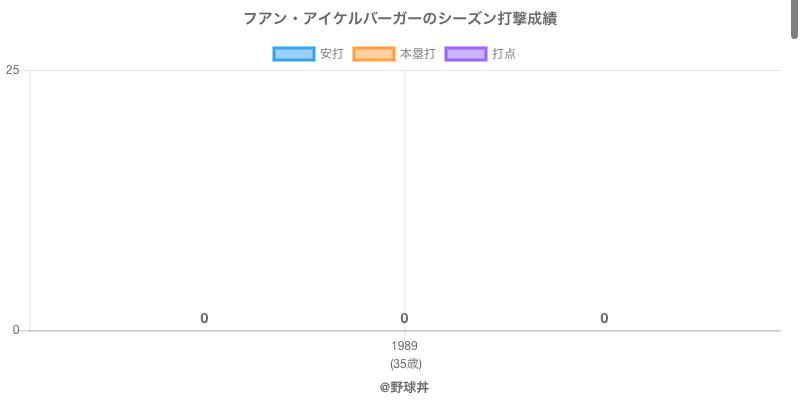Select the rightmost 0 data label

(x=604, y=318)
